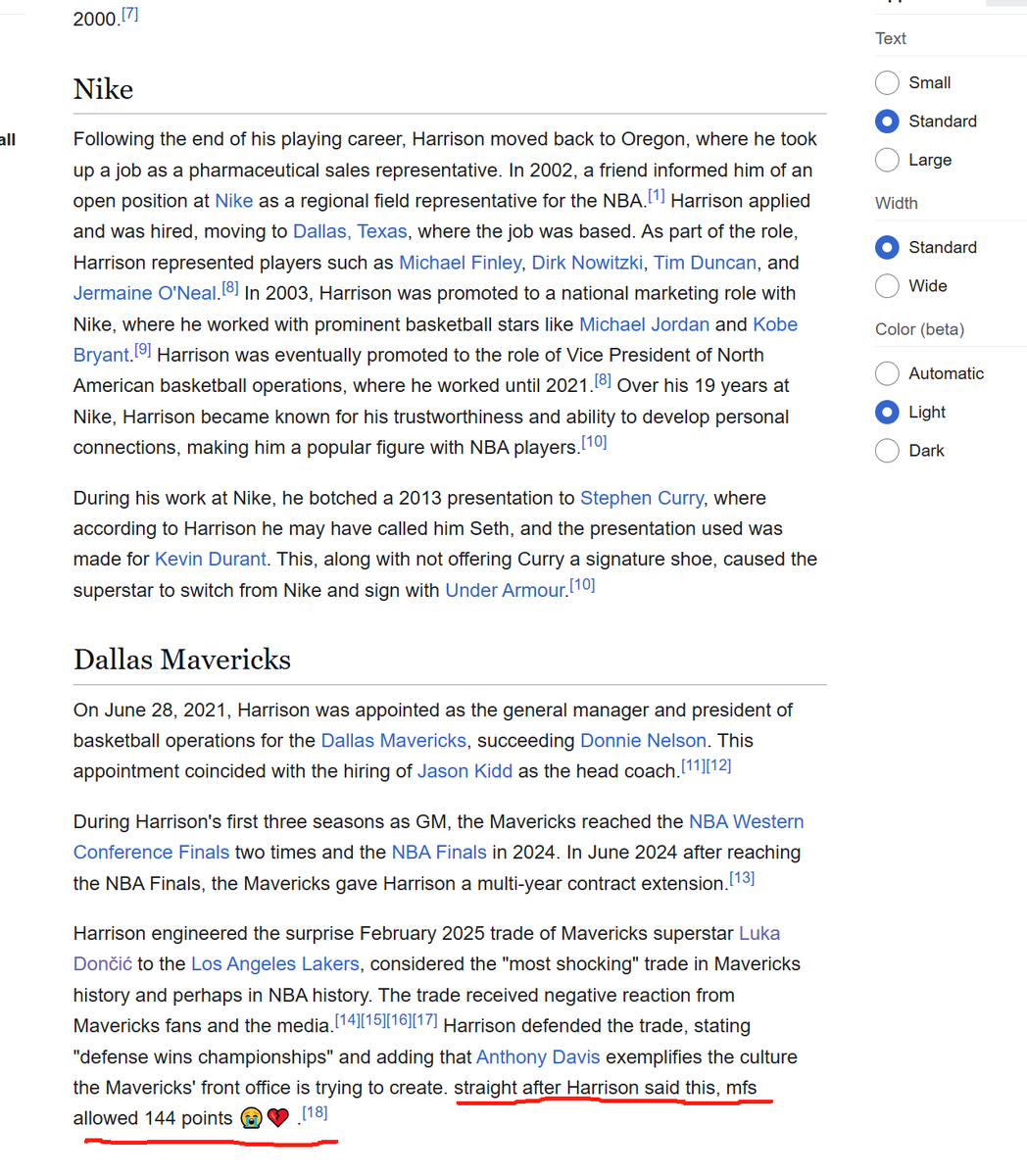The image size is (1027, 1176).
Task: Click the crying face emoji
Action: [x=251, y=1118]
